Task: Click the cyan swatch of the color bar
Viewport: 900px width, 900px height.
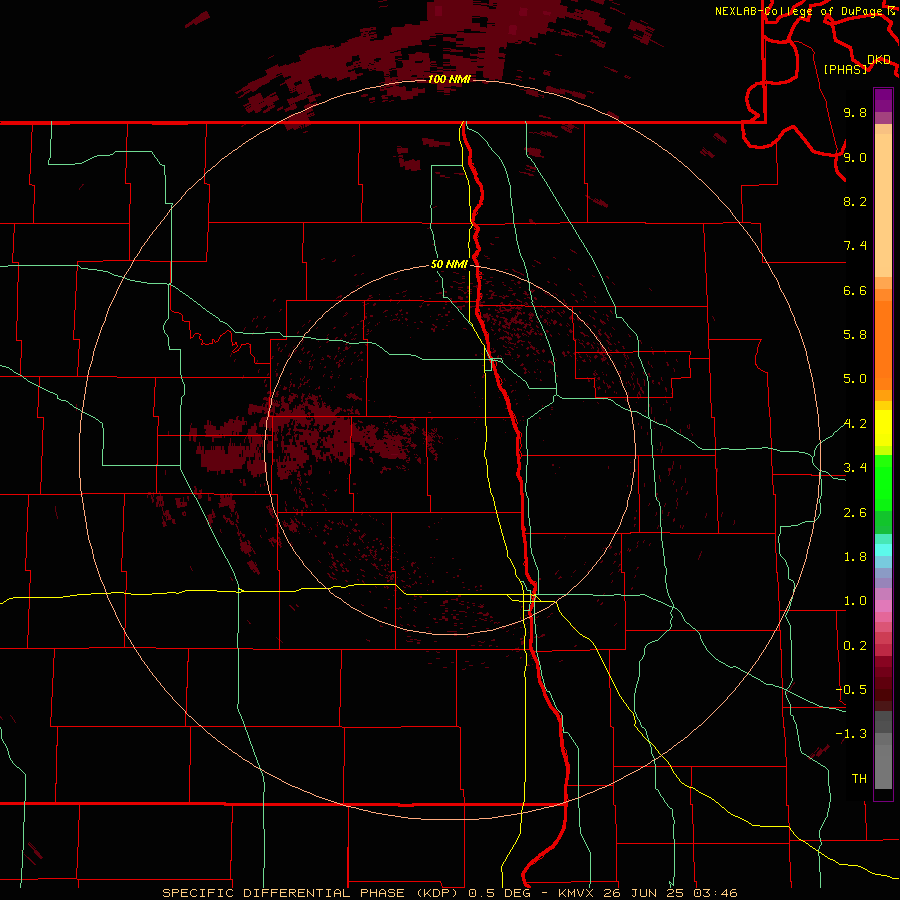Action: [883, 550]
